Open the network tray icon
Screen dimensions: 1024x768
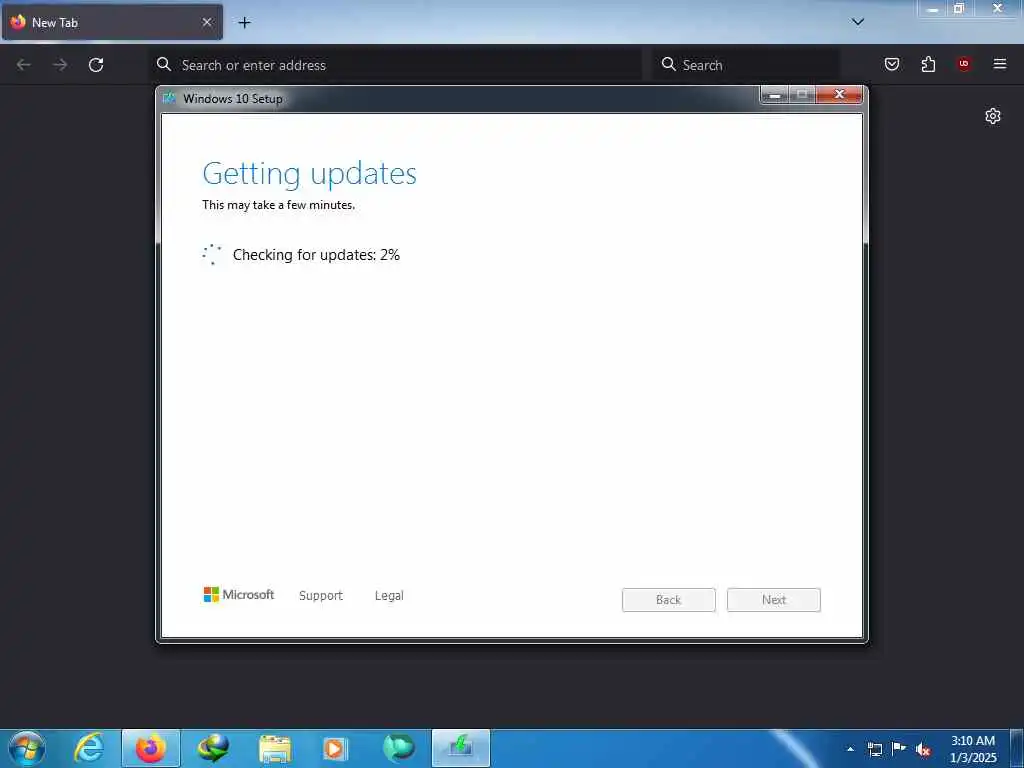pos(874,749)
